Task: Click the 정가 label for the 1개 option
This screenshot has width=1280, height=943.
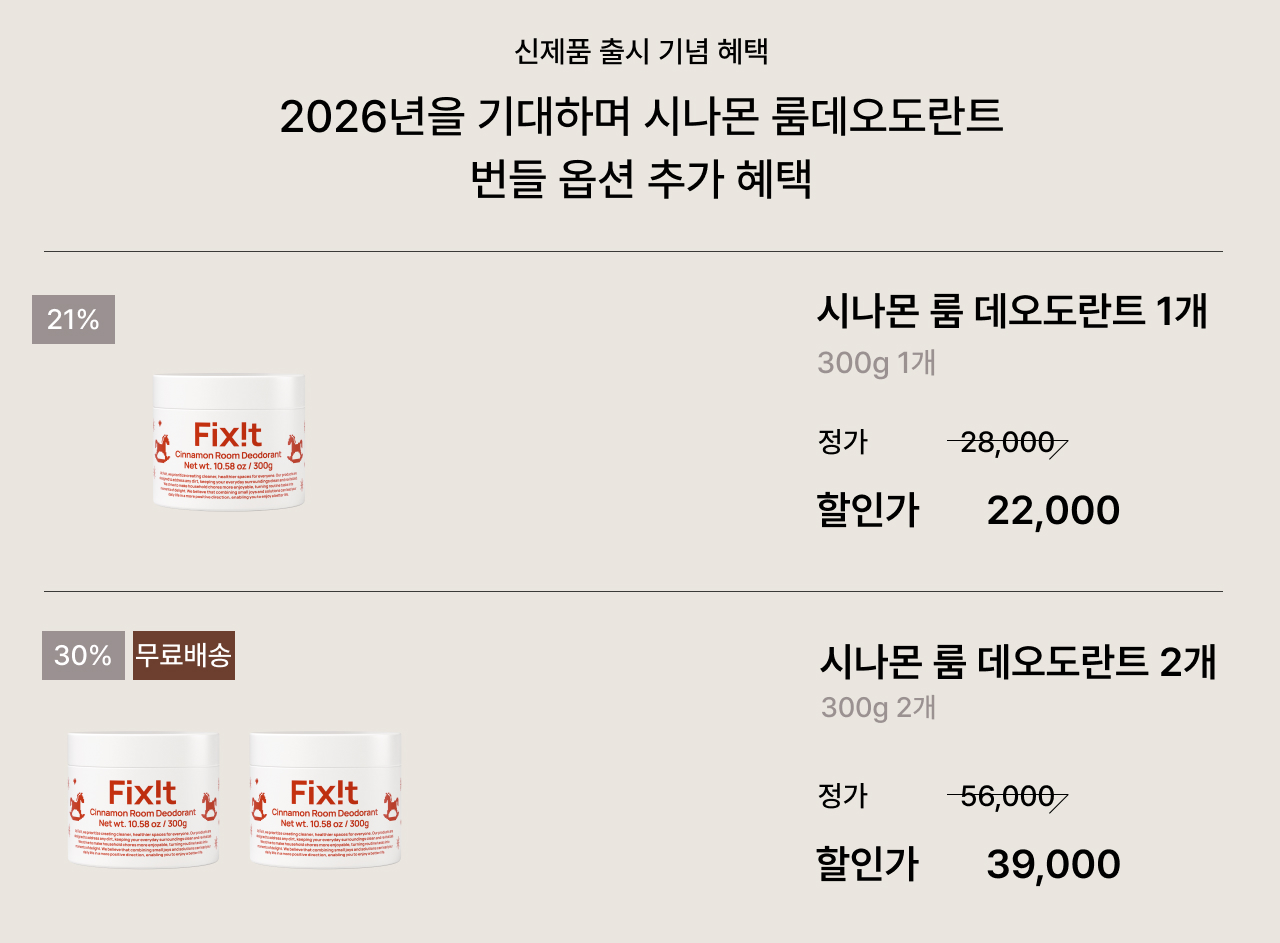Action: coord(842,442)
